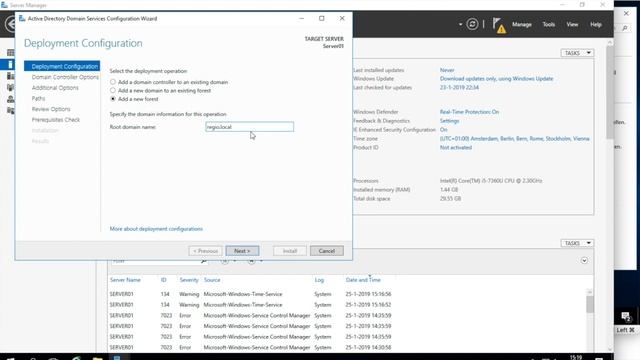Click the search magnifier in events filter
Viewport: 640px width, 360px height.
(x=204, y=261)
